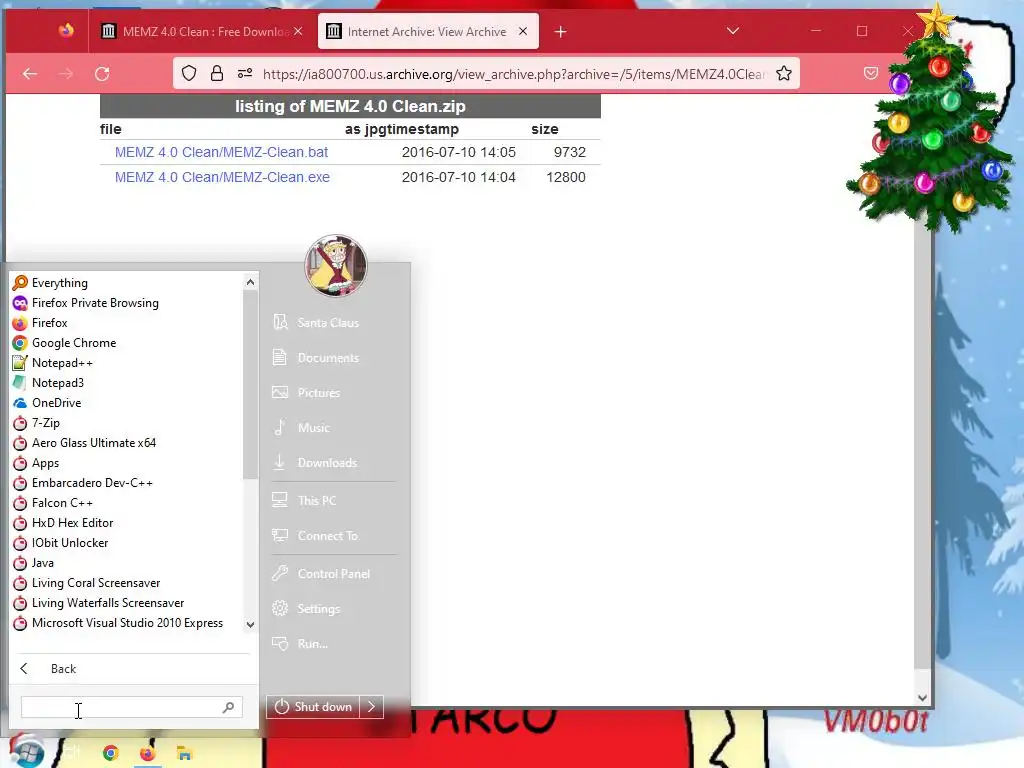Image resolution: width=1024 pixels, height=768 pixels.
Task: Open Firefox from the taskbar
Action: pyautogui.click(x=148, y=754)
